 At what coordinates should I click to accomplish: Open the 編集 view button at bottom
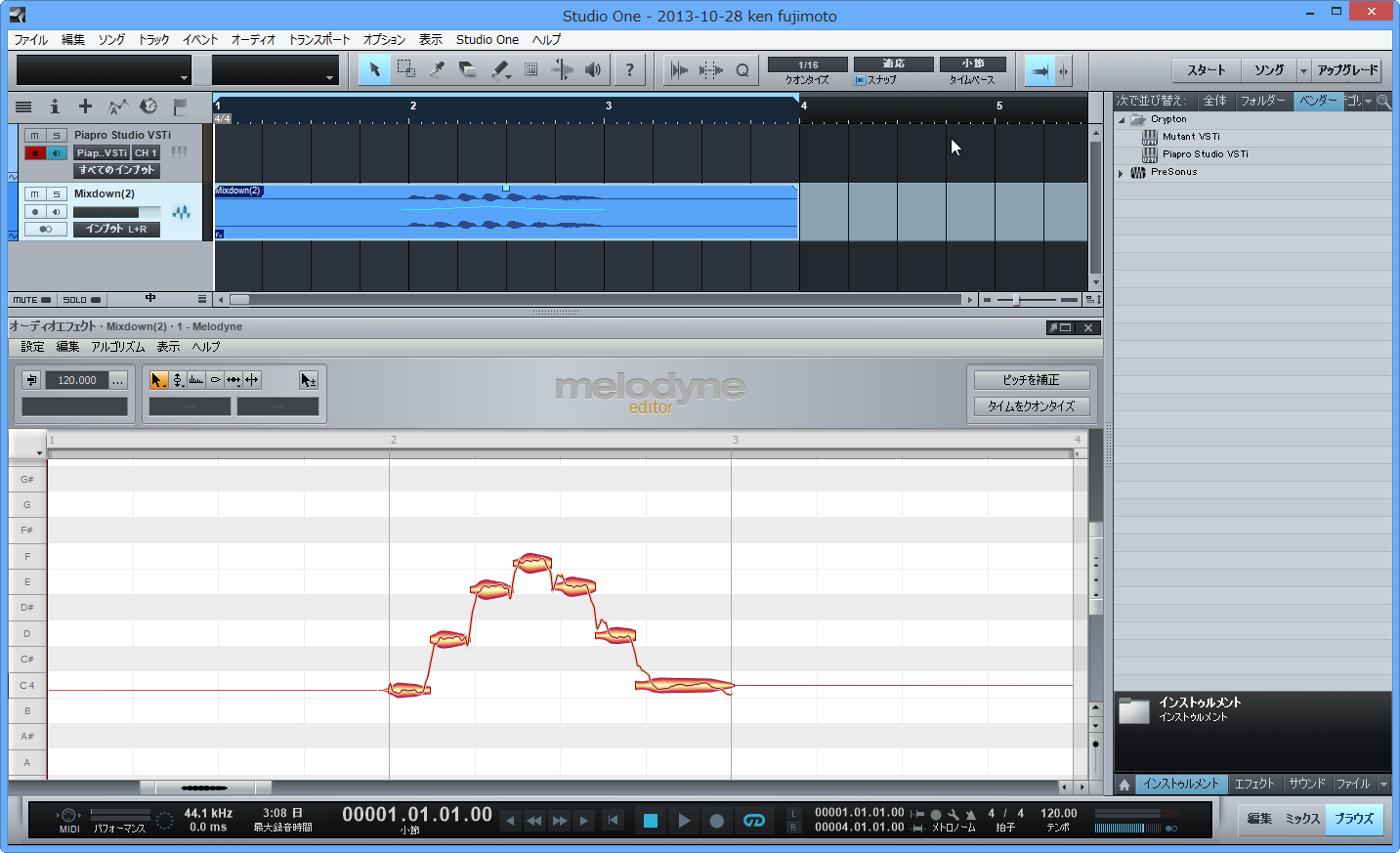[x=1259, y=819]
